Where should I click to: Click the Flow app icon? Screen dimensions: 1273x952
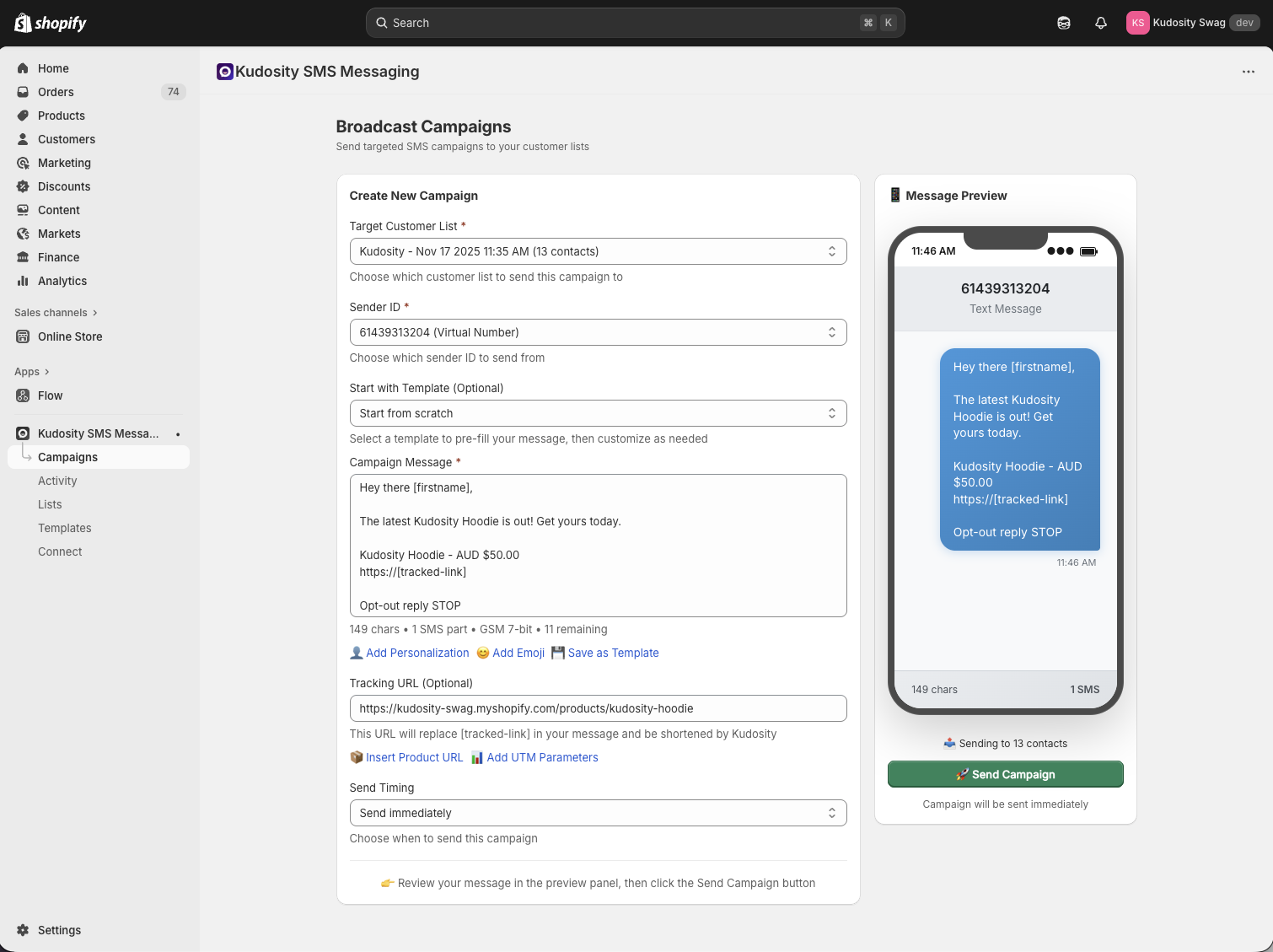pyautogui.click(x=23, y=395)
